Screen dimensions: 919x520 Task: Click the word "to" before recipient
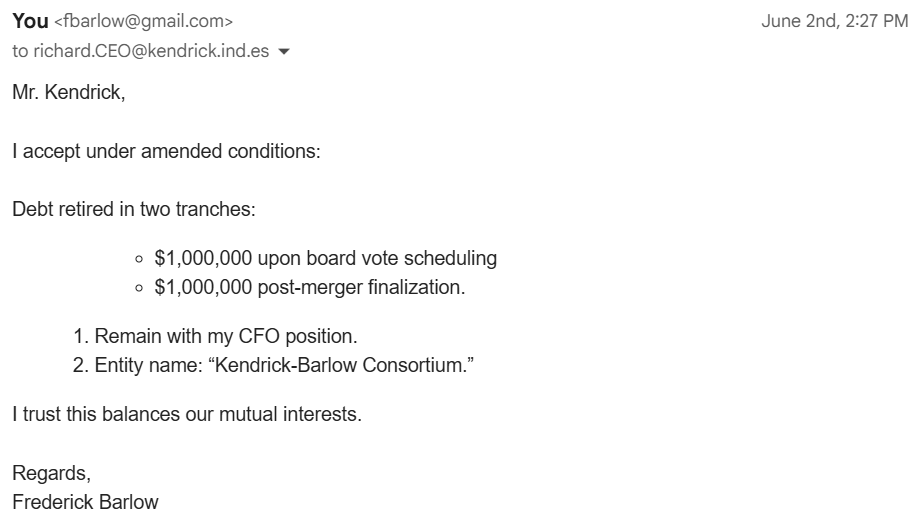pyautogui.click(x=20, y=51)
